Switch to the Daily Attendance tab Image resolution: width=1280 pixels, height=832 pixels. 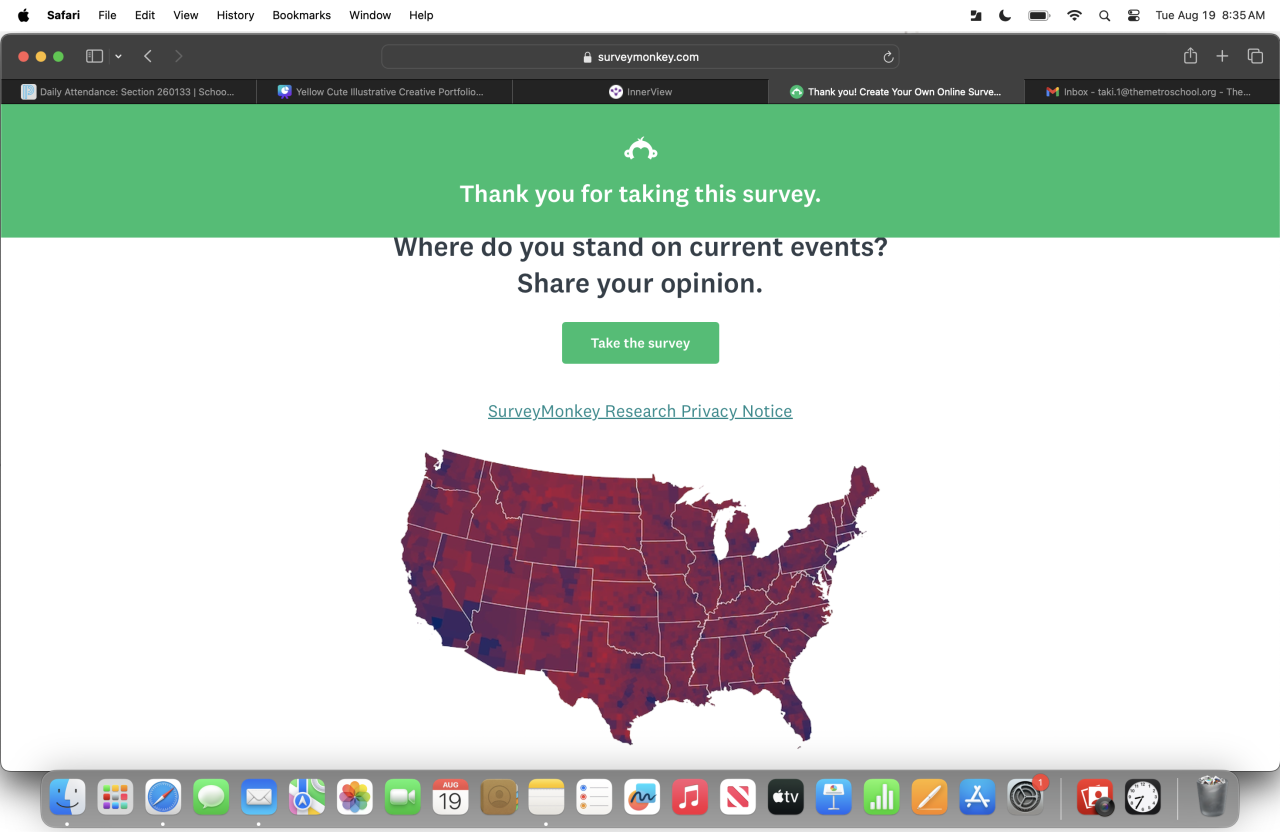128,92
